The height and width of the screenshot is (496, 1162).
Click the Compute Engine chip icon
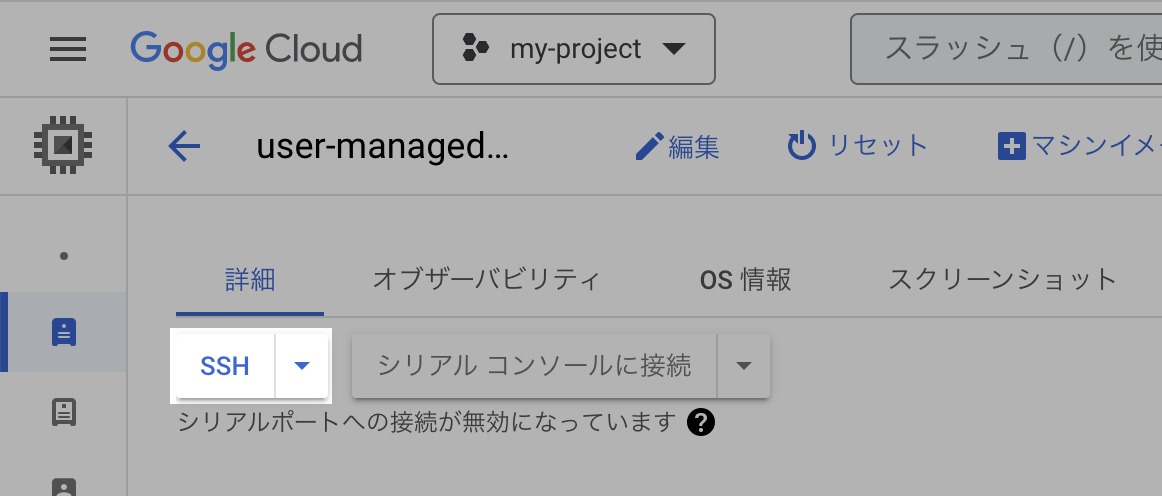coord(62,145)
